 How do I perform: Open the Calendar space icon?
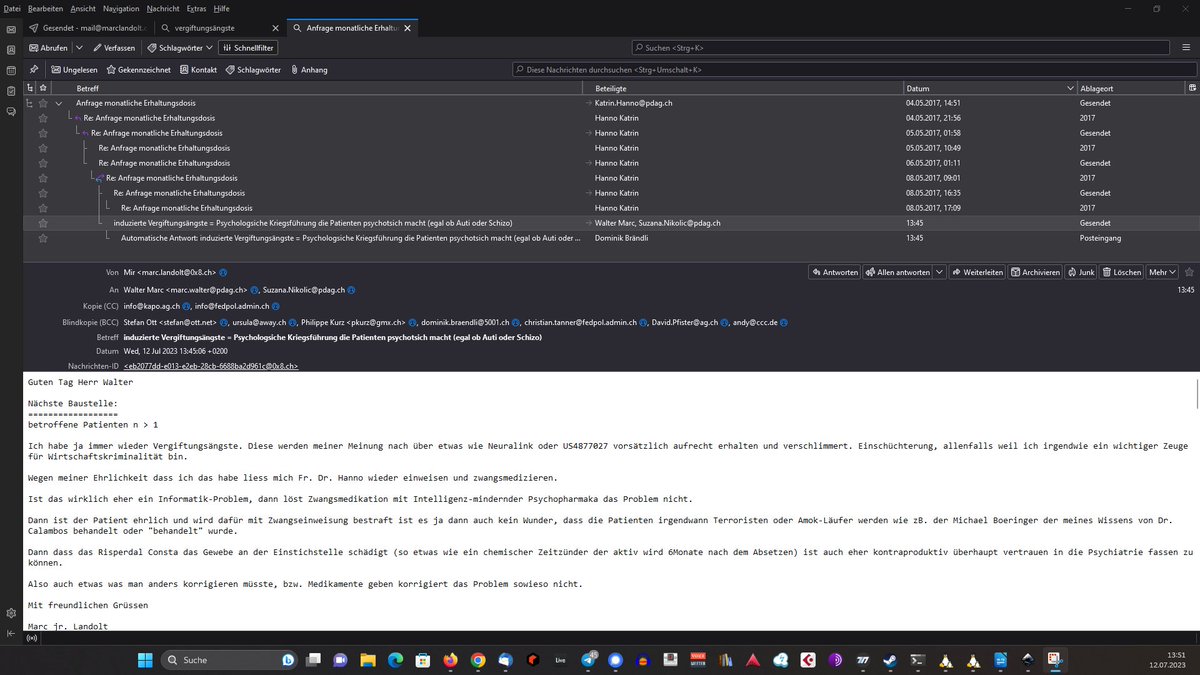pyautogui.click(x=10, y=70)
